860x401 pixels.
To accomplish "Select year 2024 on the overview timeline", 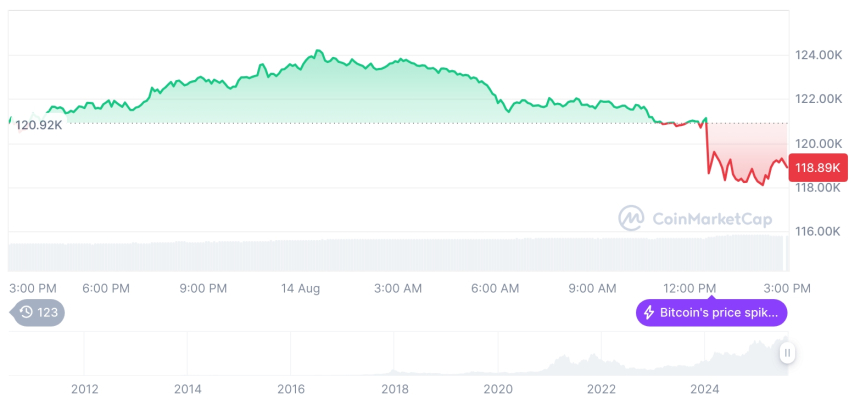I will click(705, 388).
